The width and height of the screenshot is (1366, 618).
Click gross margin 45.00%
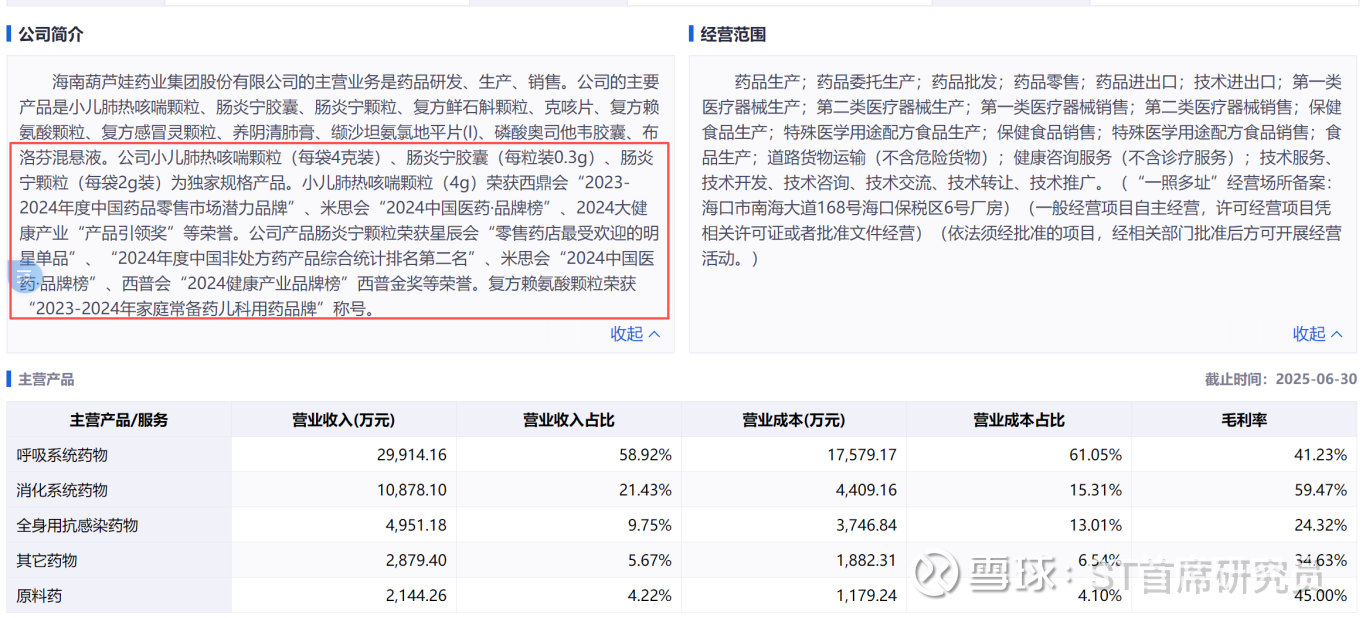1321,595
